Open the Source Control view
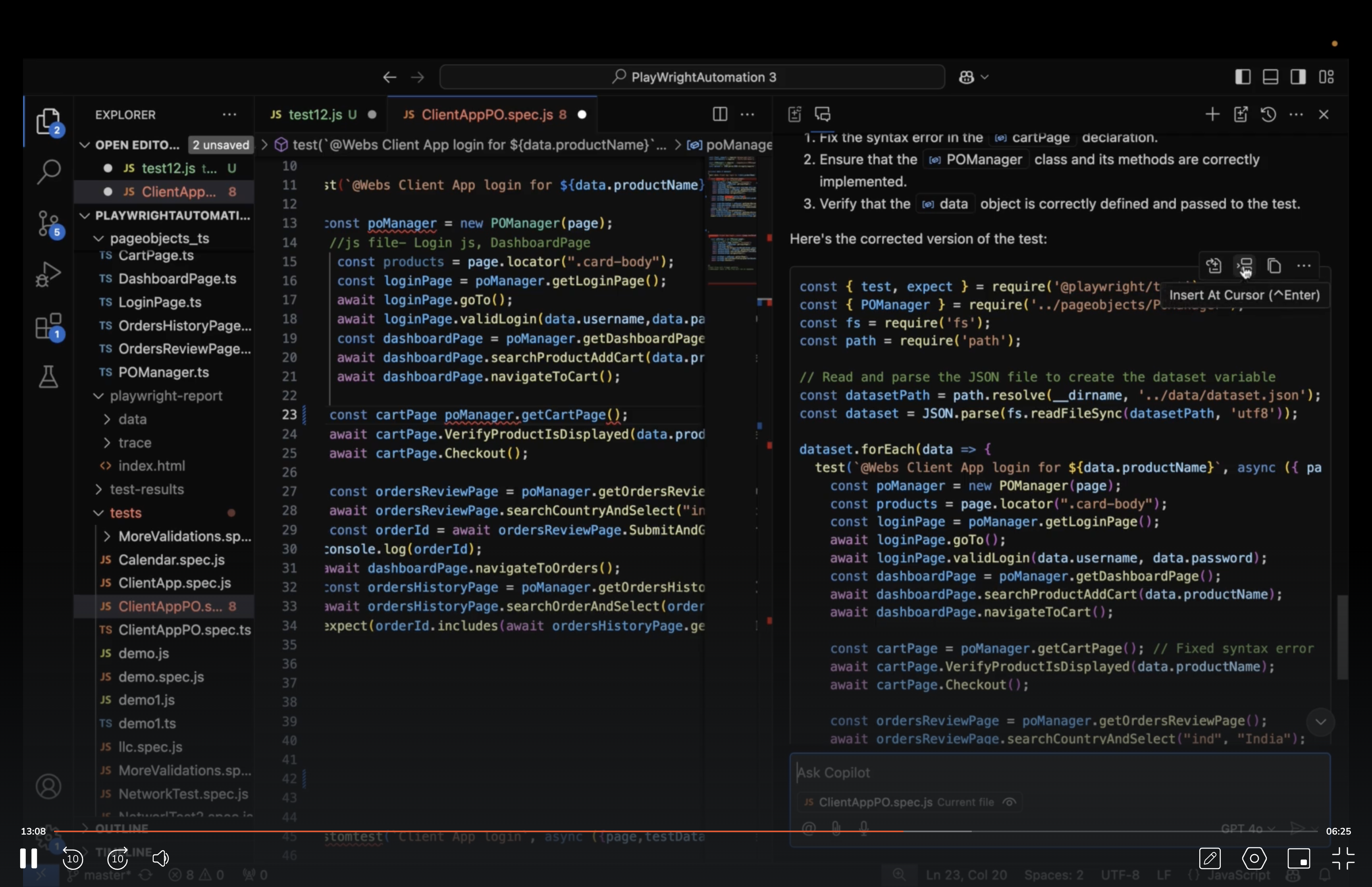Image resolution: width=1372 pixels, height=887 pixels. point(48,223)
